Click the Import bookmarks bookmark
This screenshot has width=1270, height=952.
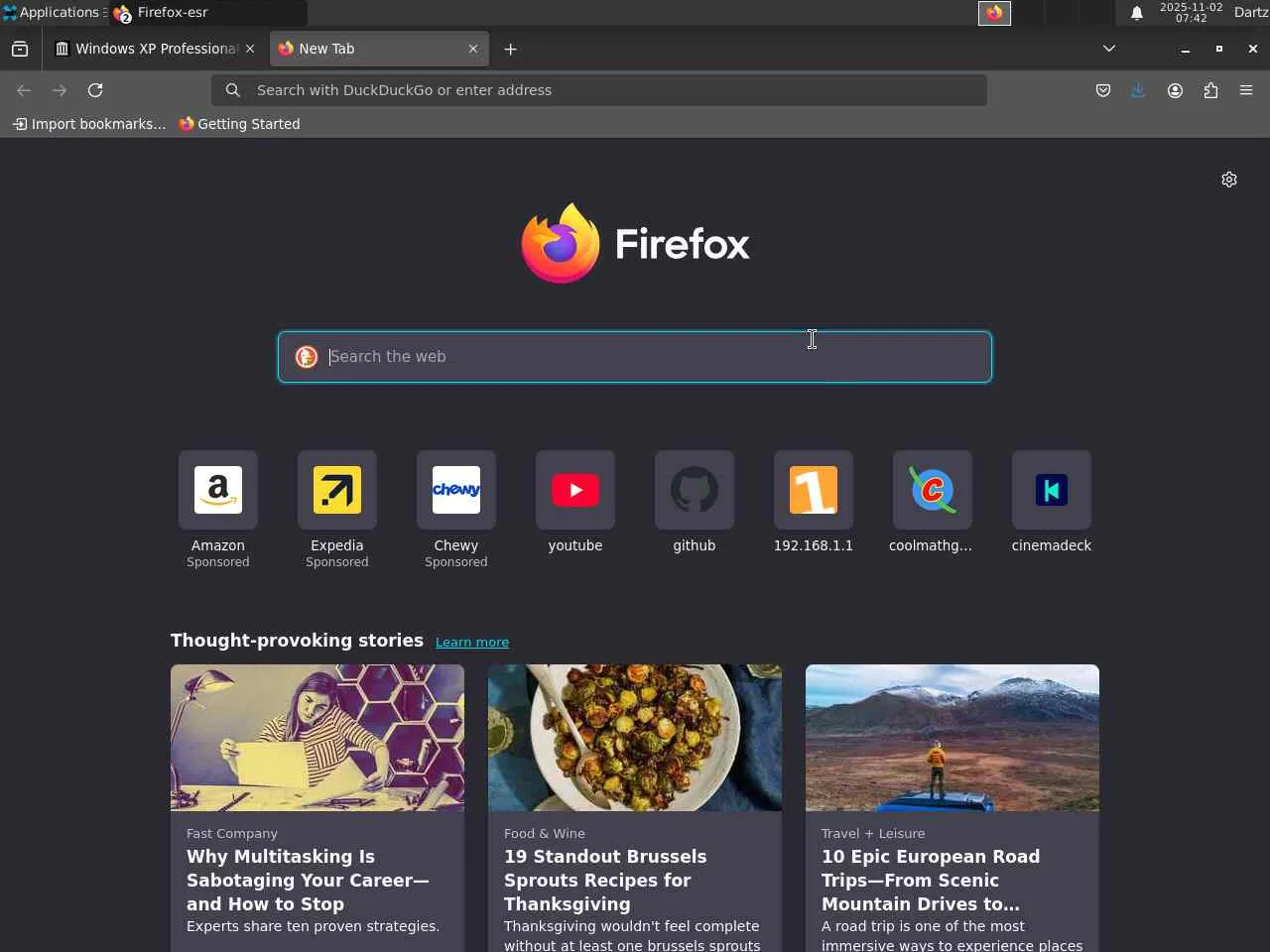point(89,124)
